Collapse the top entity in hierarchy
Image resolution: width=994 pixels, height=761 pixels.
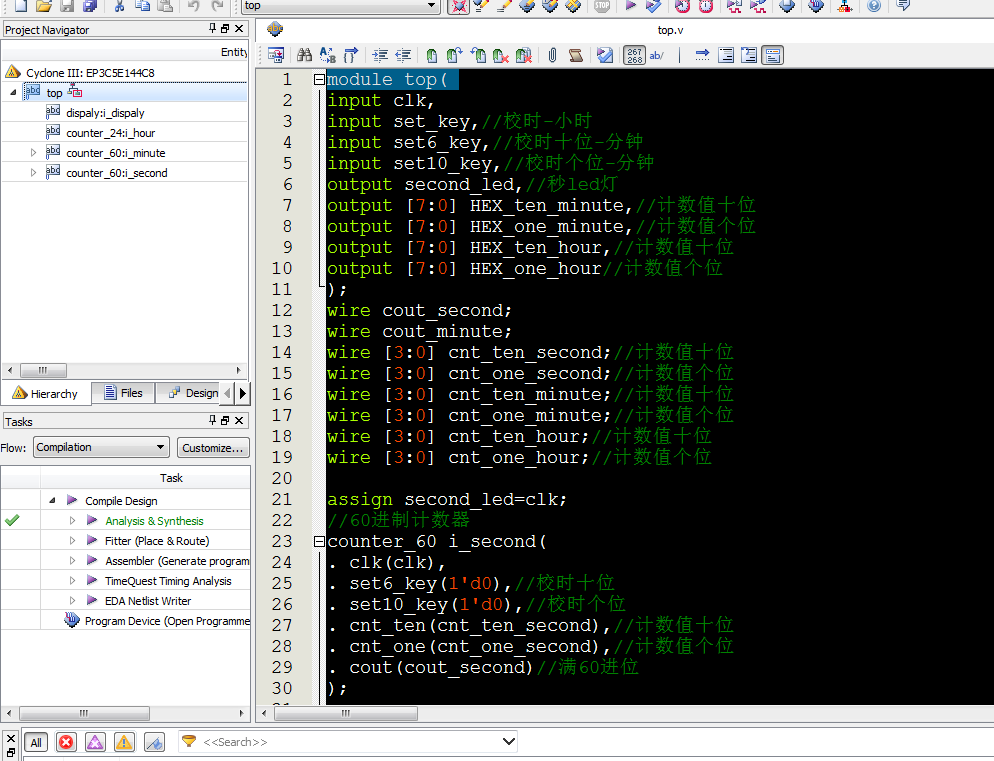click(x=13, y=93)
